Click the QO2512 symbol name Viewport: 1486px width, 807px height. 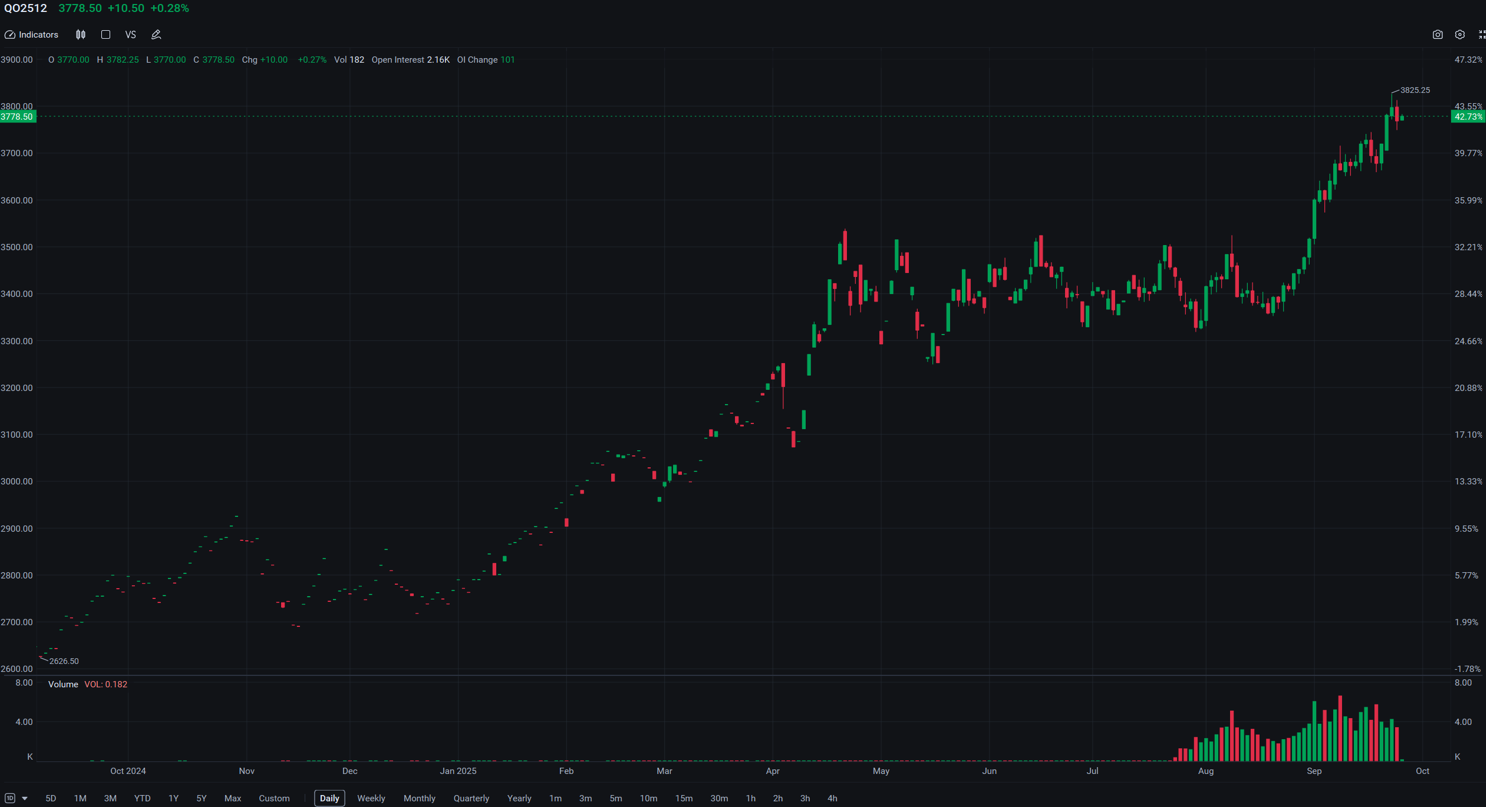click(x=26, y=8)
